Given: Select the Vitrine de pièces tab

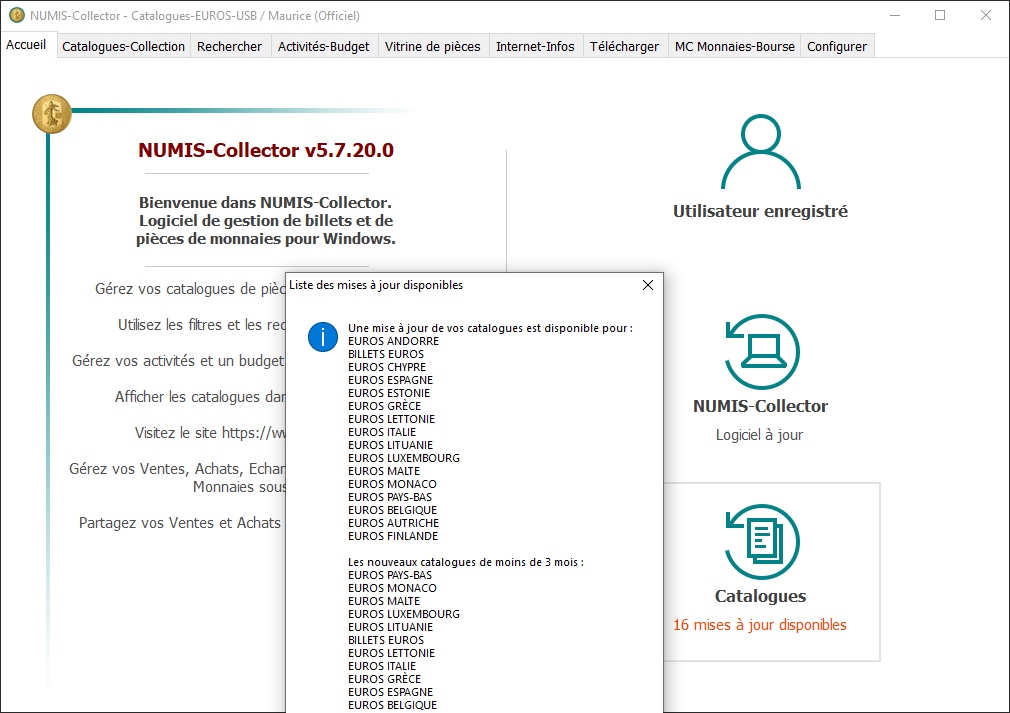Looking at the screenshot, I should click(x=432, y=46).
